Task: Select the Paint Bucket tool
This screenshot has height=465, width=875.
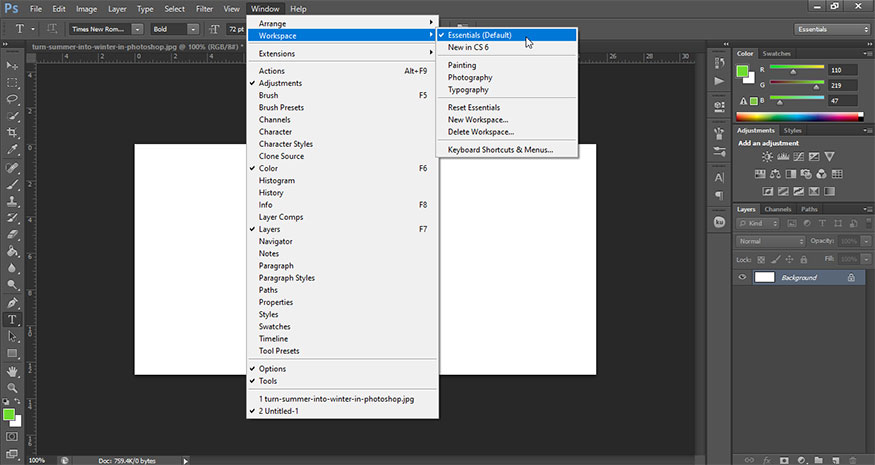Action: pyautogui.click(x=12, y=251)
